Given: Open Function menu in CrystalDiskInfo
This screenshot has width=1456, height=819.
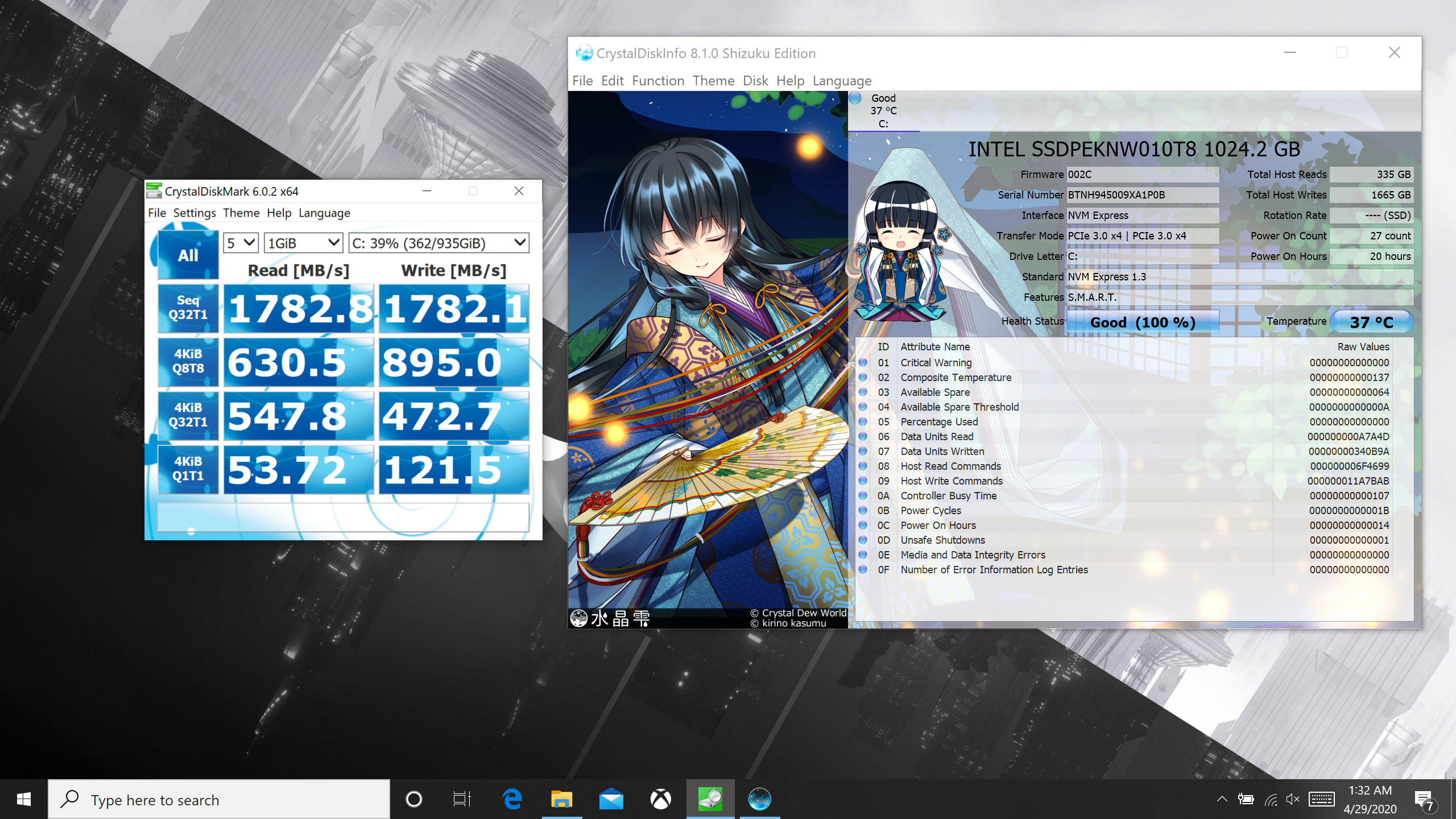Looking at the screenshot, I should (658, 81).
